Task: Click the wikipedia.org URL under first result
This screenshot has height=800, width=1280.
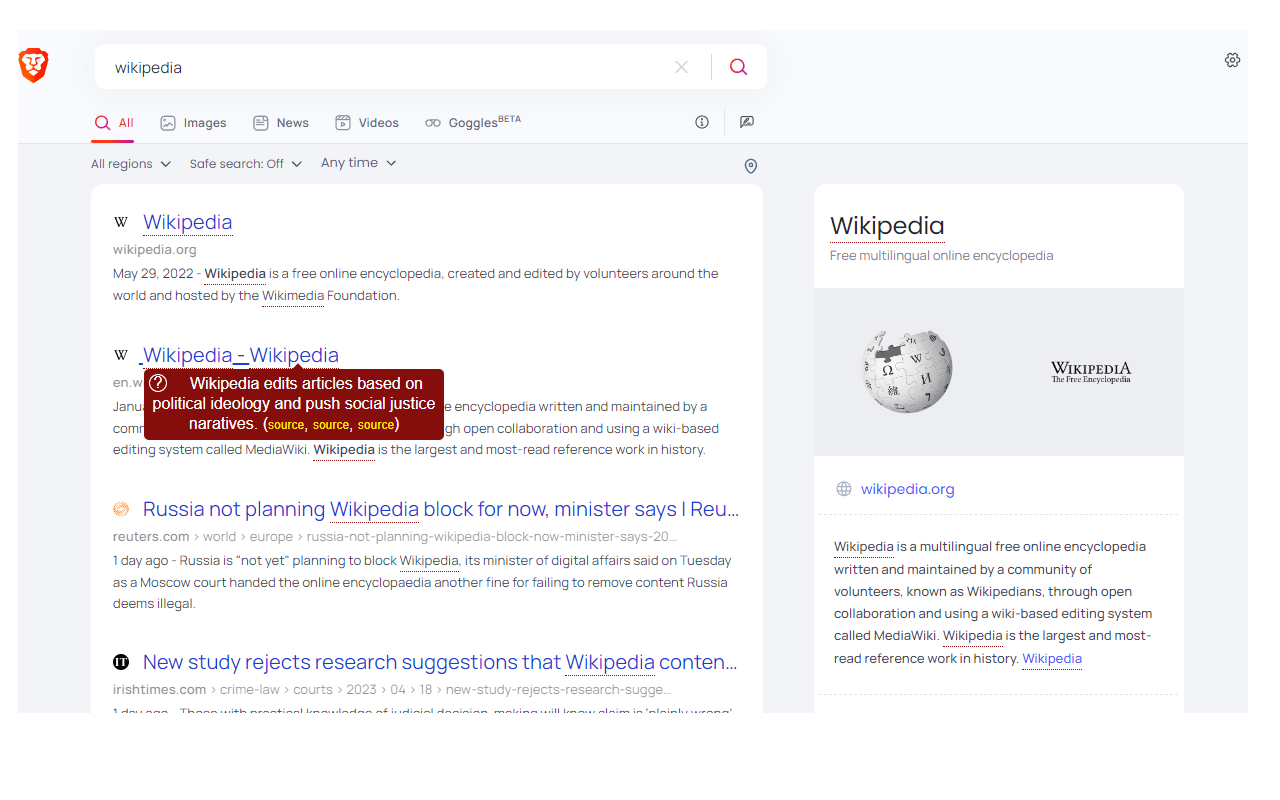Action: point(155,250)
